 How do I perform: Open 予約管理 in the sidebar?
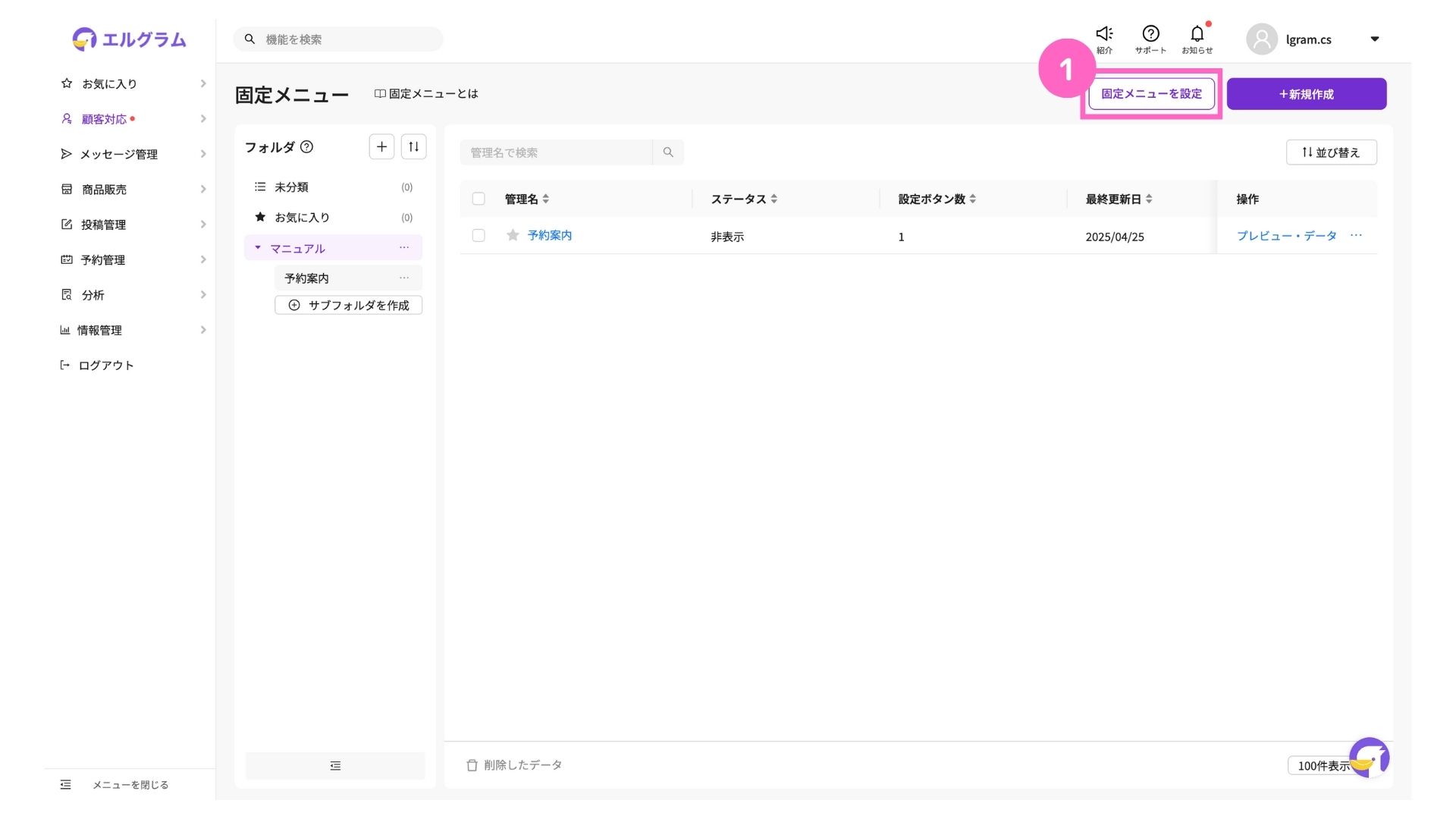[x=103, y=259]
